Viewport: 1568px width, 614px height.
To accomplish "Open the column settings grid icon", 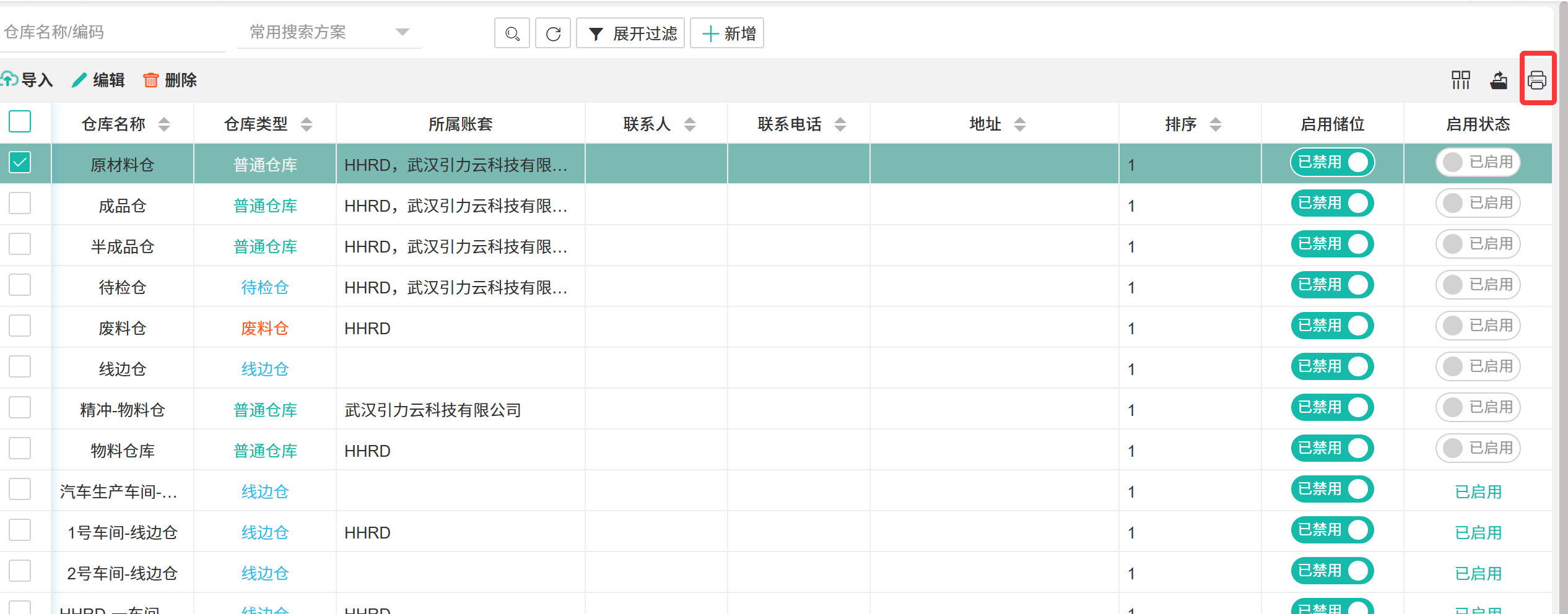I will point(1460,80).
